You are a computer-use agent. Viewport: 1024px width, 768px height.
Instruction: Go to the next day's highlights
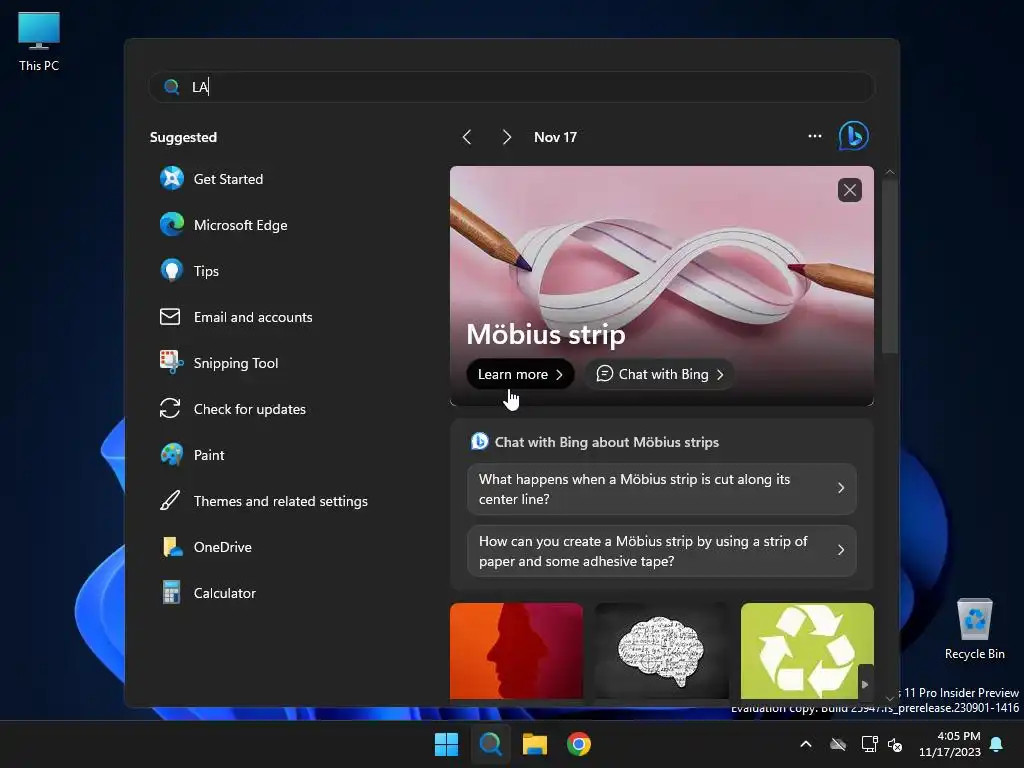[507, 136]
